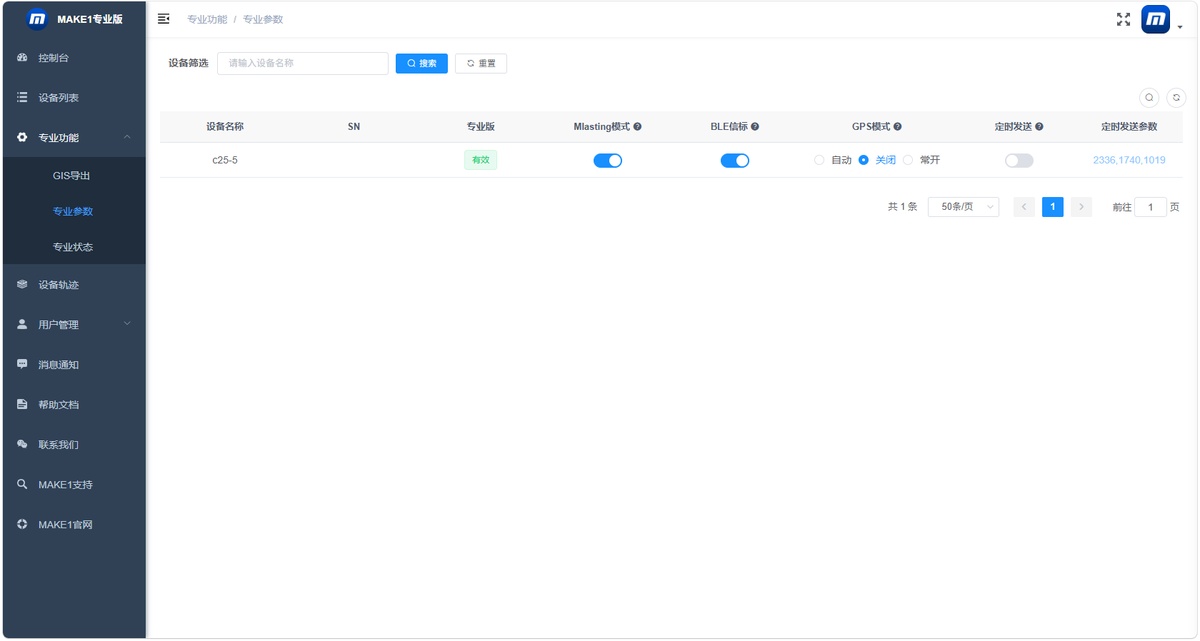Focus the 请输入设备名称 search field

(x=303, y=64)
